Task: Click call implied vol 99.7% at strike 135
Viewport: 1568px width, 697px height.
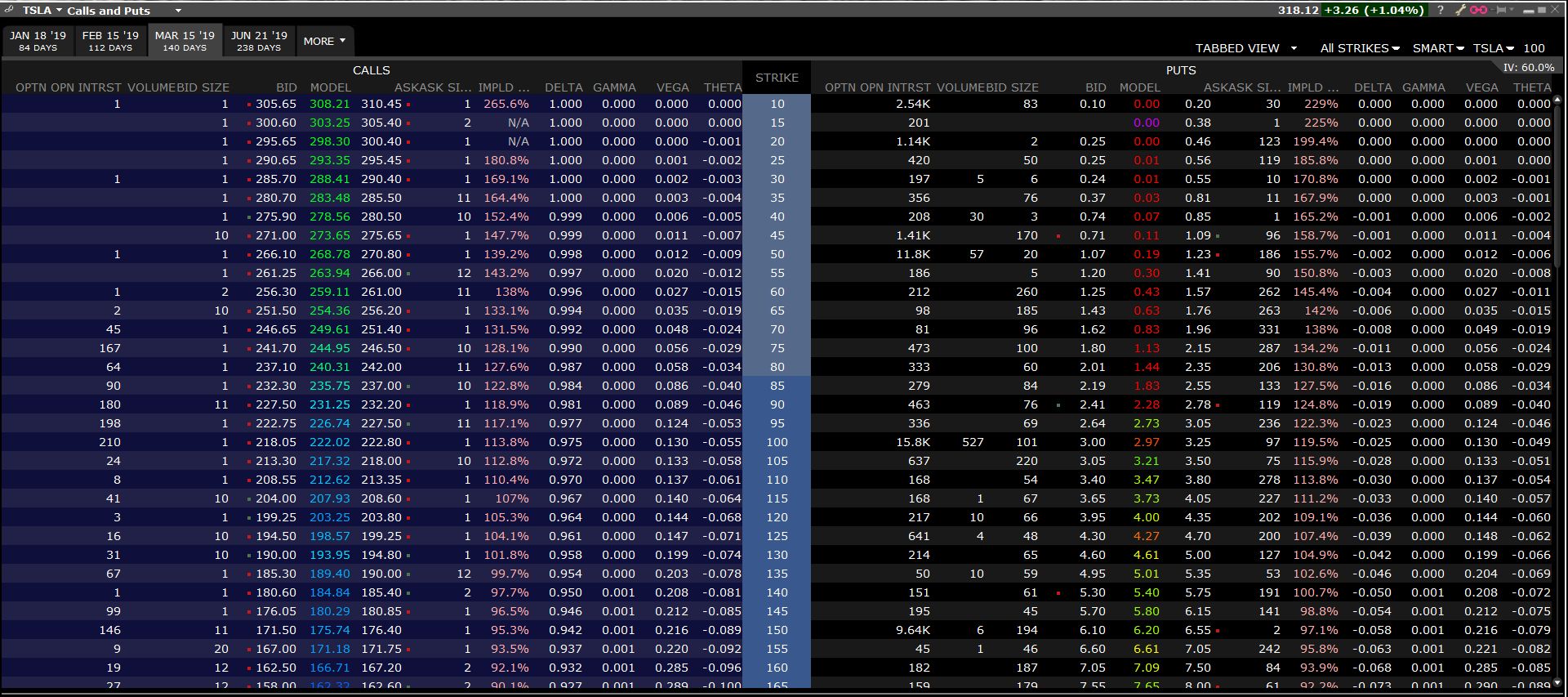Action: (x=510, y=574)
